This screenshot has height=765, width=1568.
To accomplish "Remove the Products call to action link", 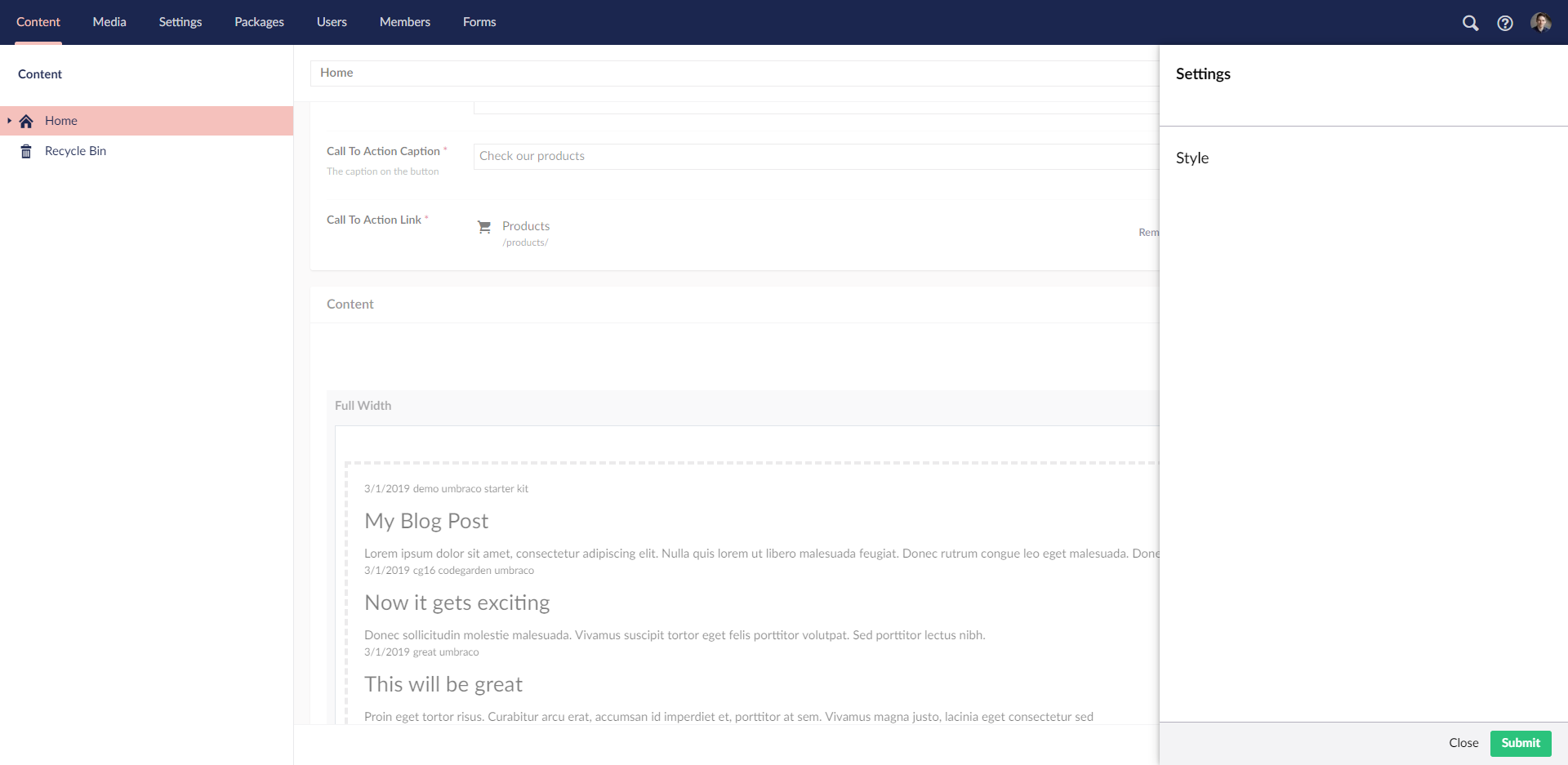I will [1149, 232].
